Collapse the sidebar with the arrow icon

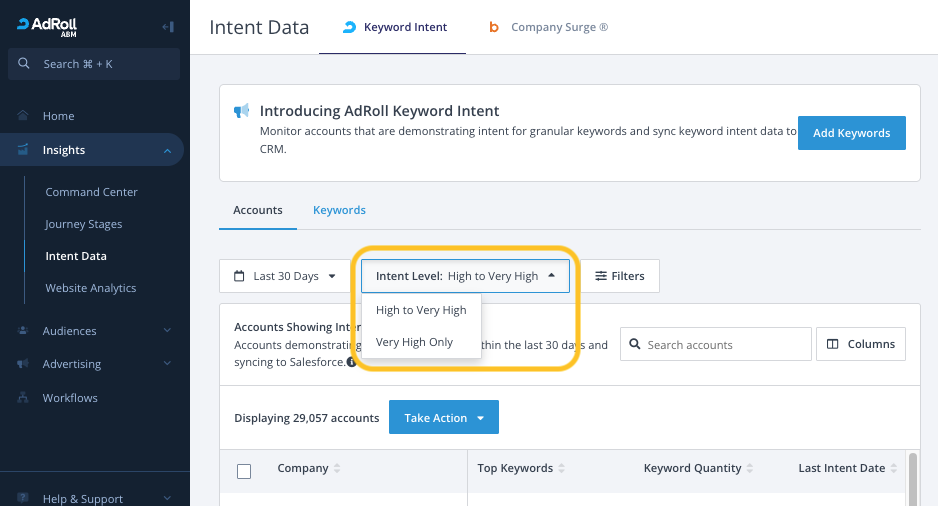167,27
